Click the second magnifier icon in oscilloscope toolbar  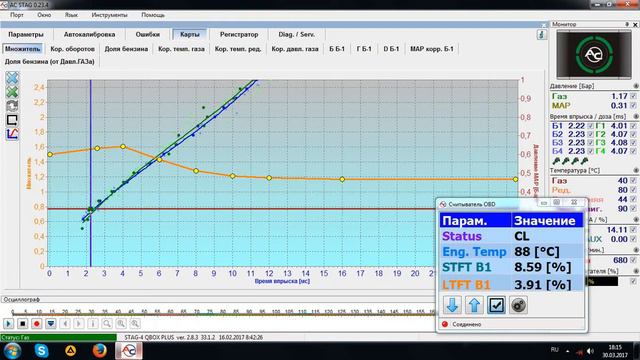[x=121, y=324]
